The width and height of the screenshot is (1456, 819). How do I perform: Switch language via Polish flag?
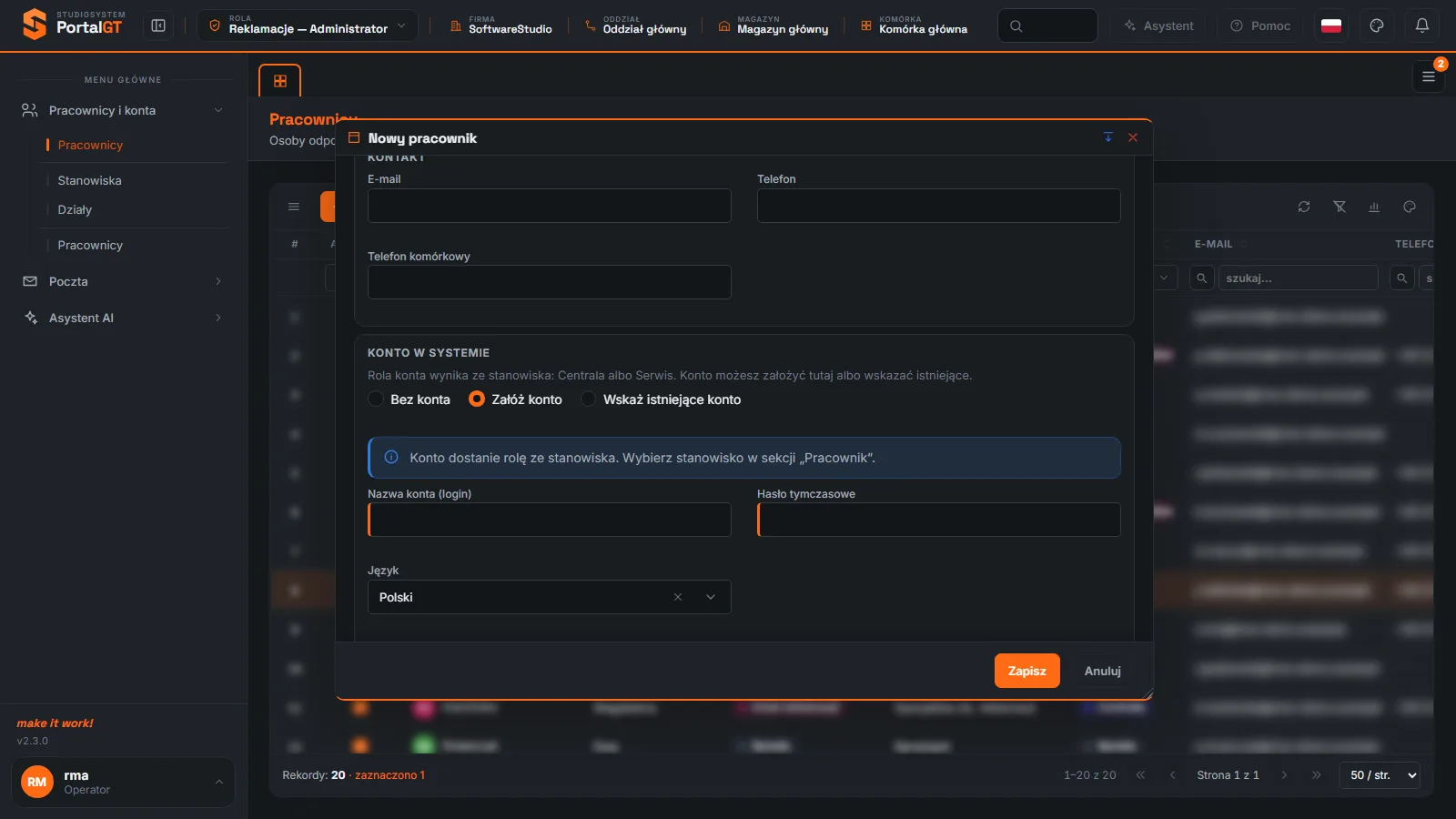1331,25
